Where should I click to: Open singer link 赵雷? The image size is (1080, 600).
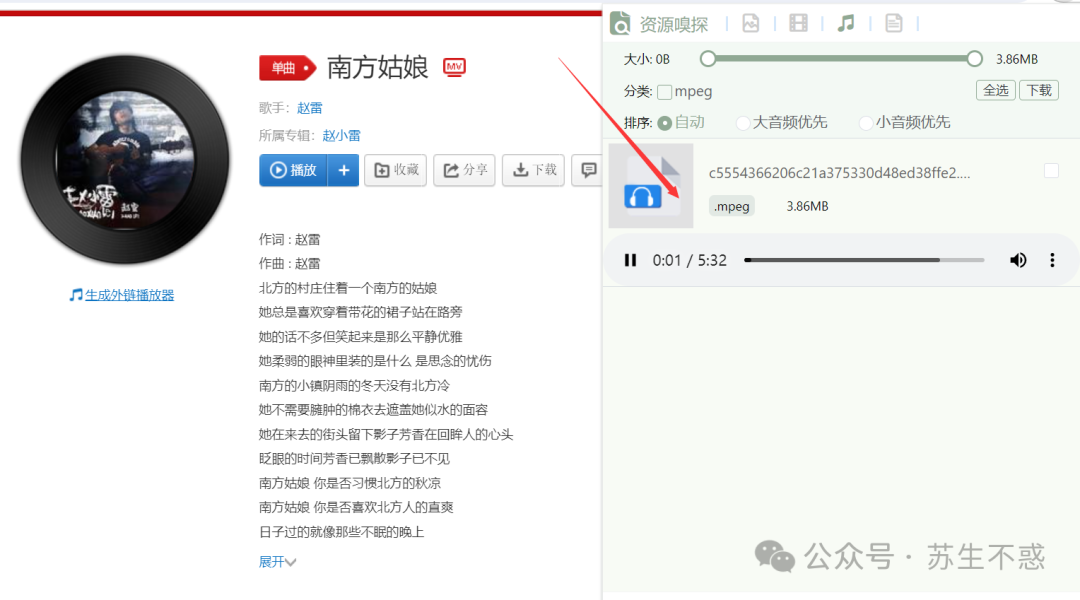[x=309, y=108]
